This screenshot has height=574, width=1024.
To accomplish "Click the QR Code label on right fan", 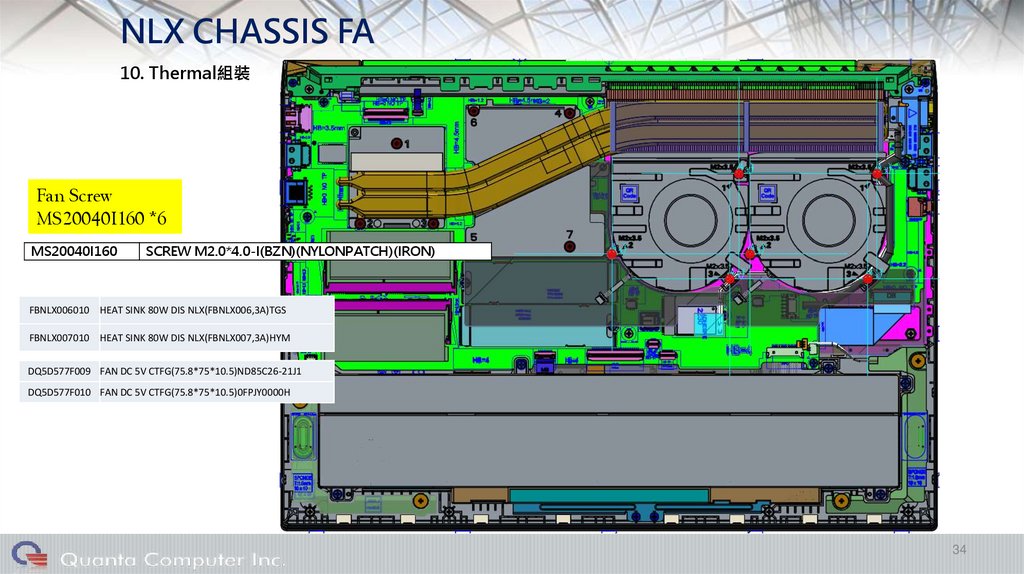I will 767,193.
